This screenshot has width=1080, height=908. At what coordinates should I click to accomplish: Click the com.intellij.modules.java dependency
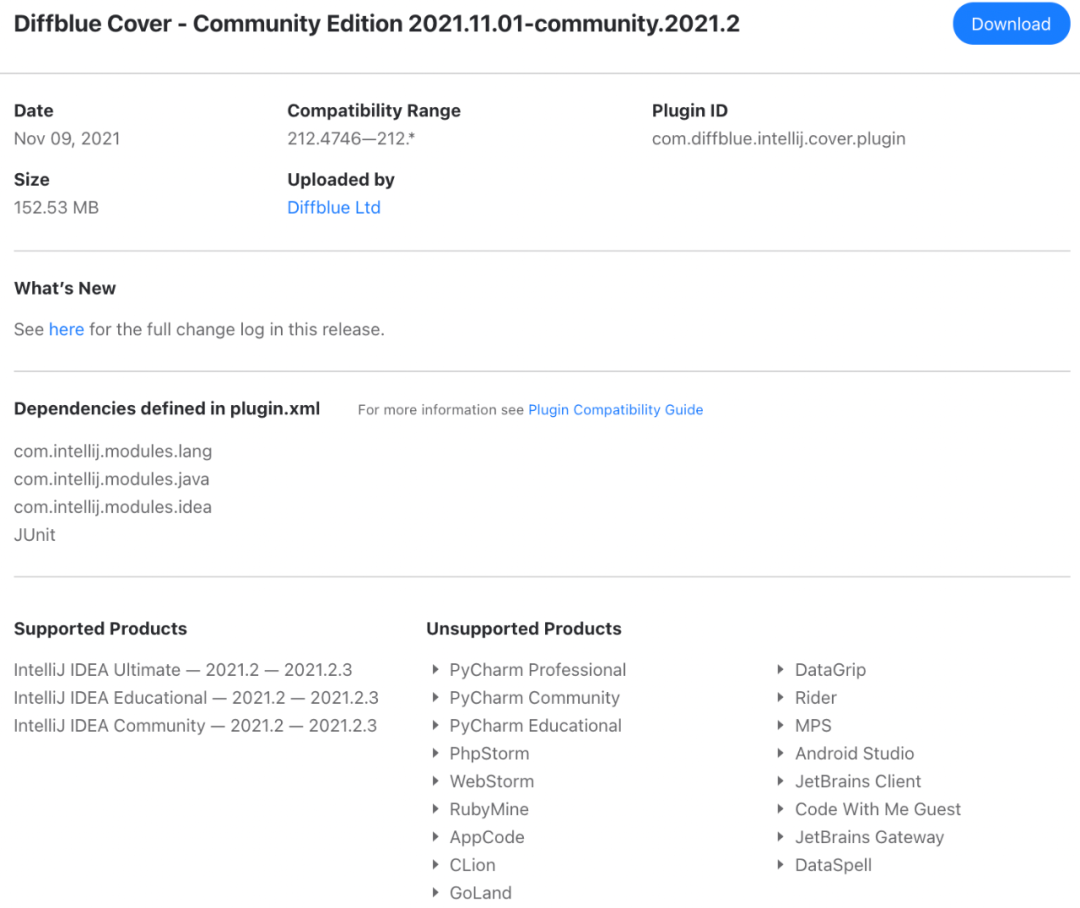click(112, 479)
